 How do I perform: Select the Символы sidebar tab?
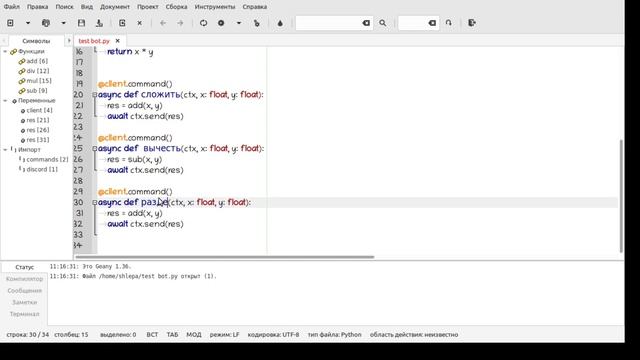(36, 41)
